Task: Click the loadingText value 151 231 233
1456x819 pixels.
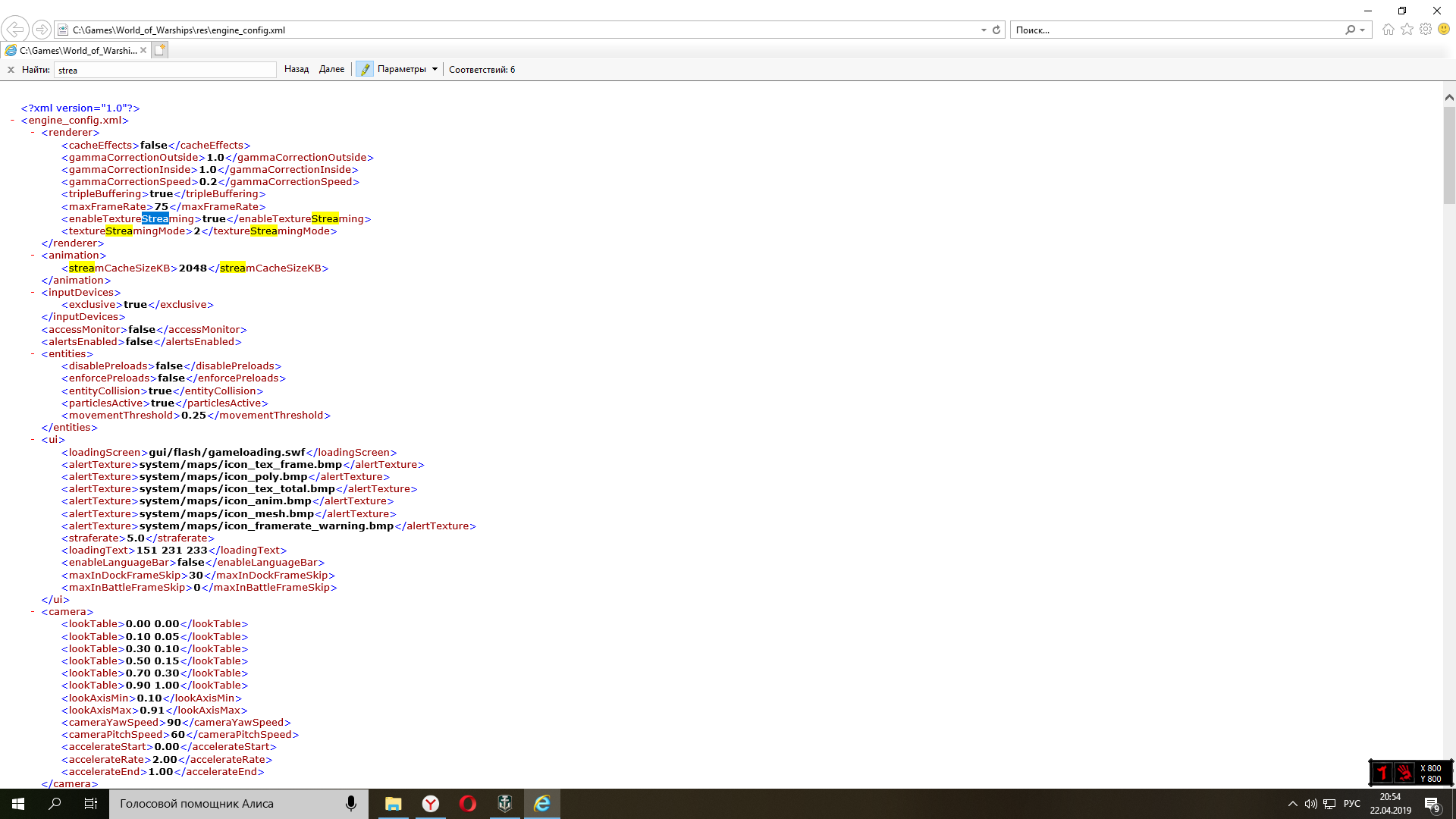Action: click(172, 550)
